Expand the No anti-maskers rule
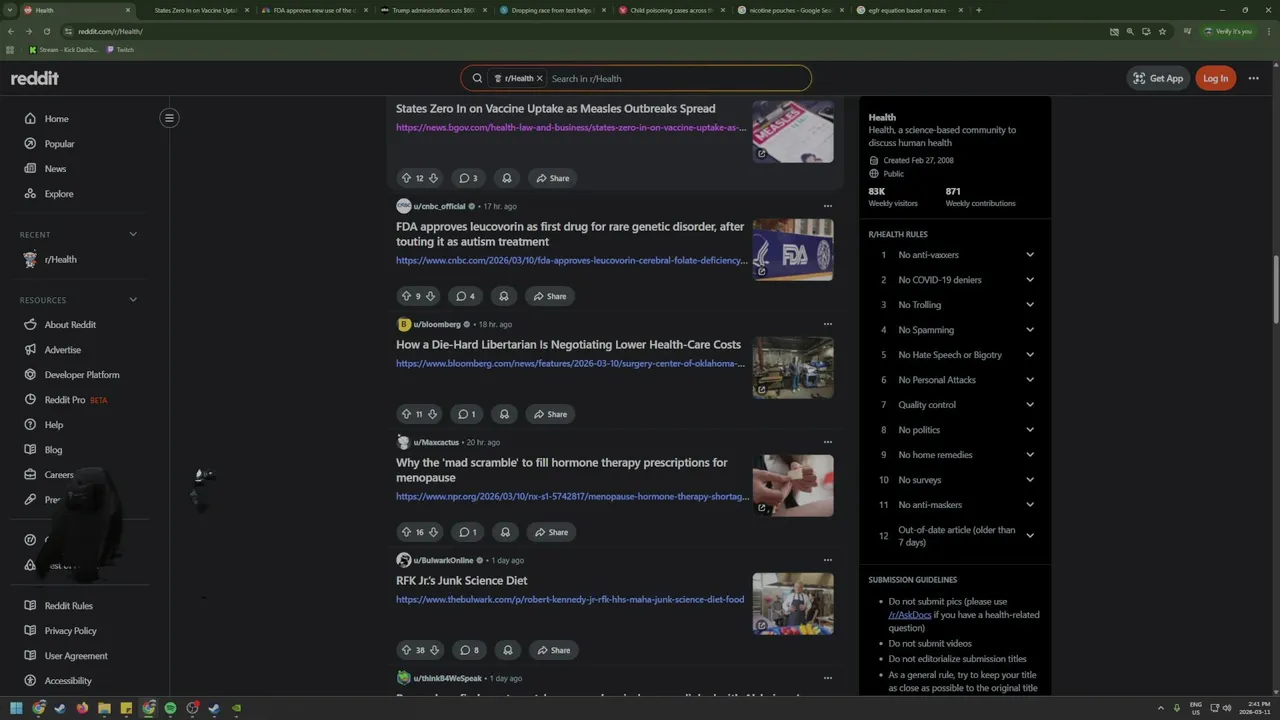Viewport: 1280px width, 720px height. coord(1029,505)
